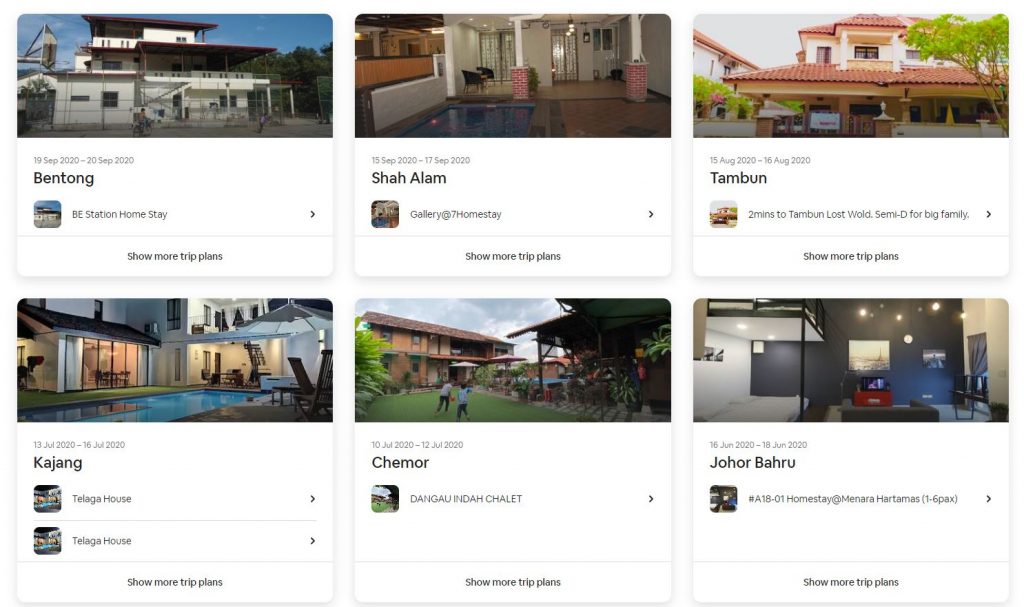This screenshot has height=607, width=1024.
Task: Click BE Station Home Stay thumbnail icon
Action: click(47, 214)
